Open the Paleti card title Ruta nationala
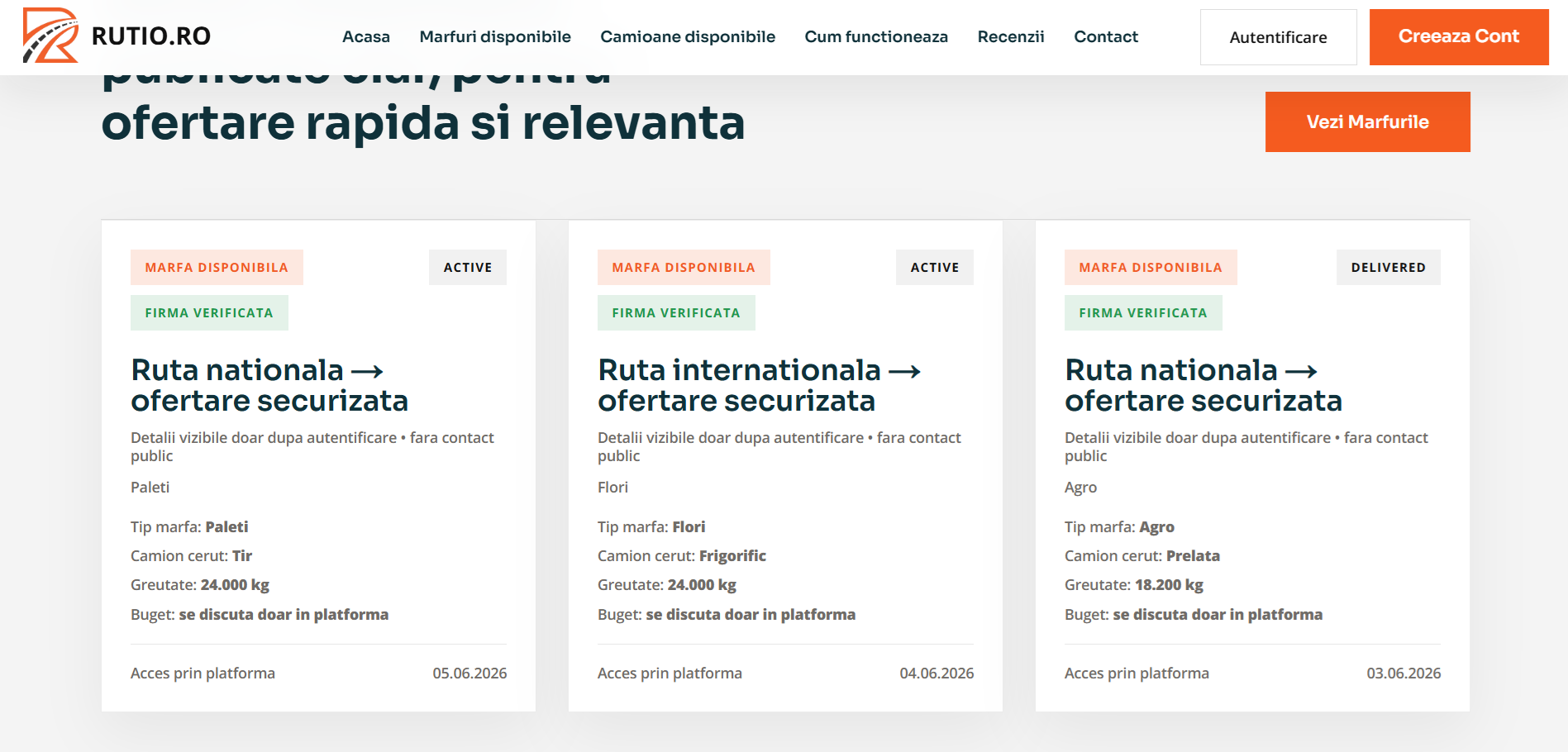This screenshot has width=1568, height=752. [269, 385]
